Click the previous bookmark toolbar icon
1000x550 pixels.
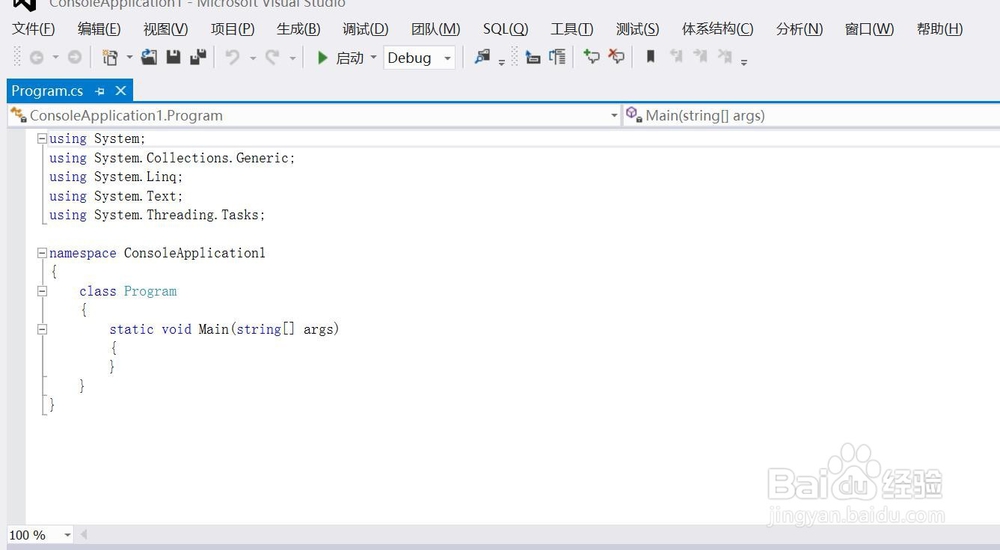[x=676, y=57]
